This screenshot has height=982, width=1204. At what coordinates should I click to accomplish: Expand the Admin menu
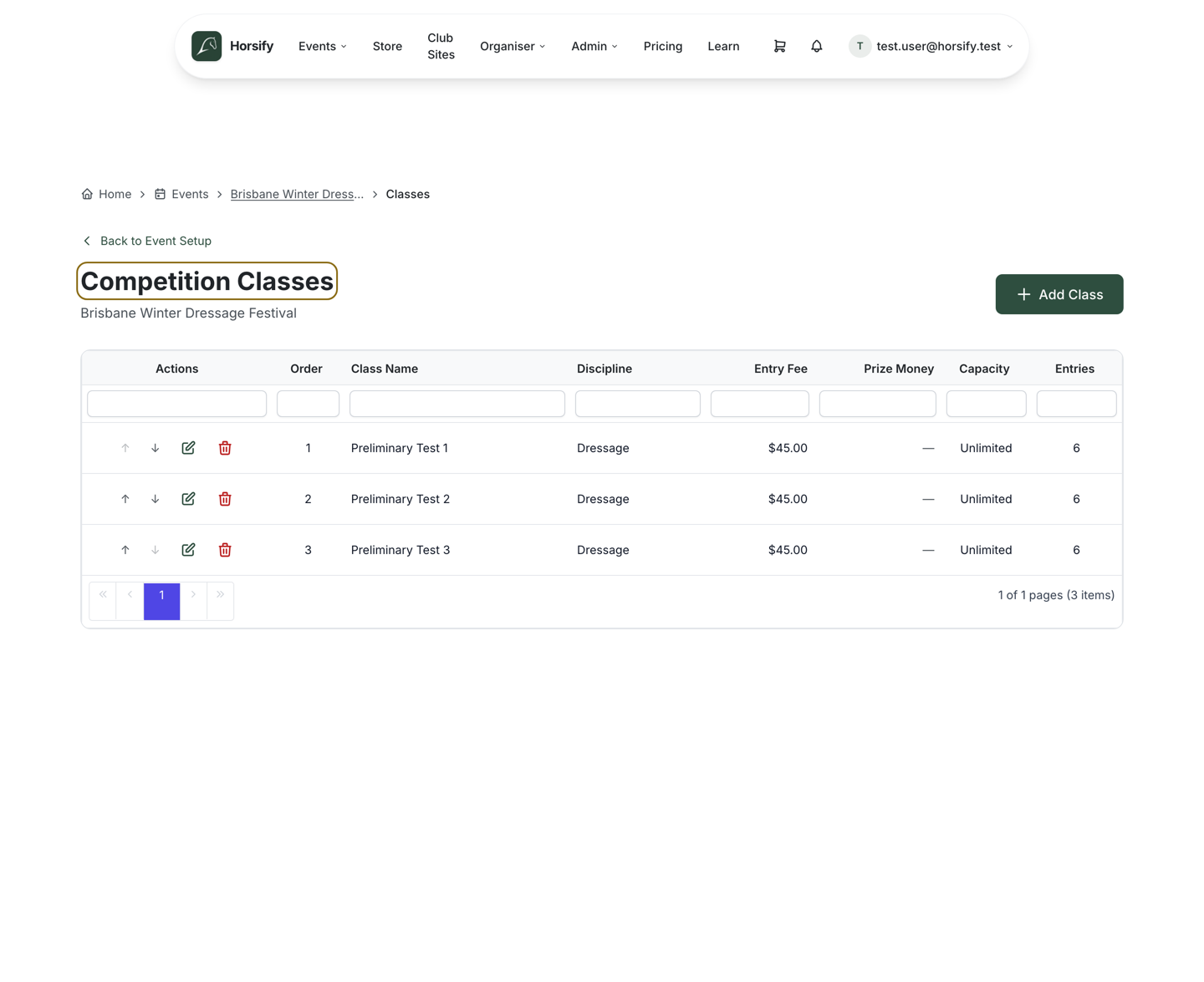594,46
